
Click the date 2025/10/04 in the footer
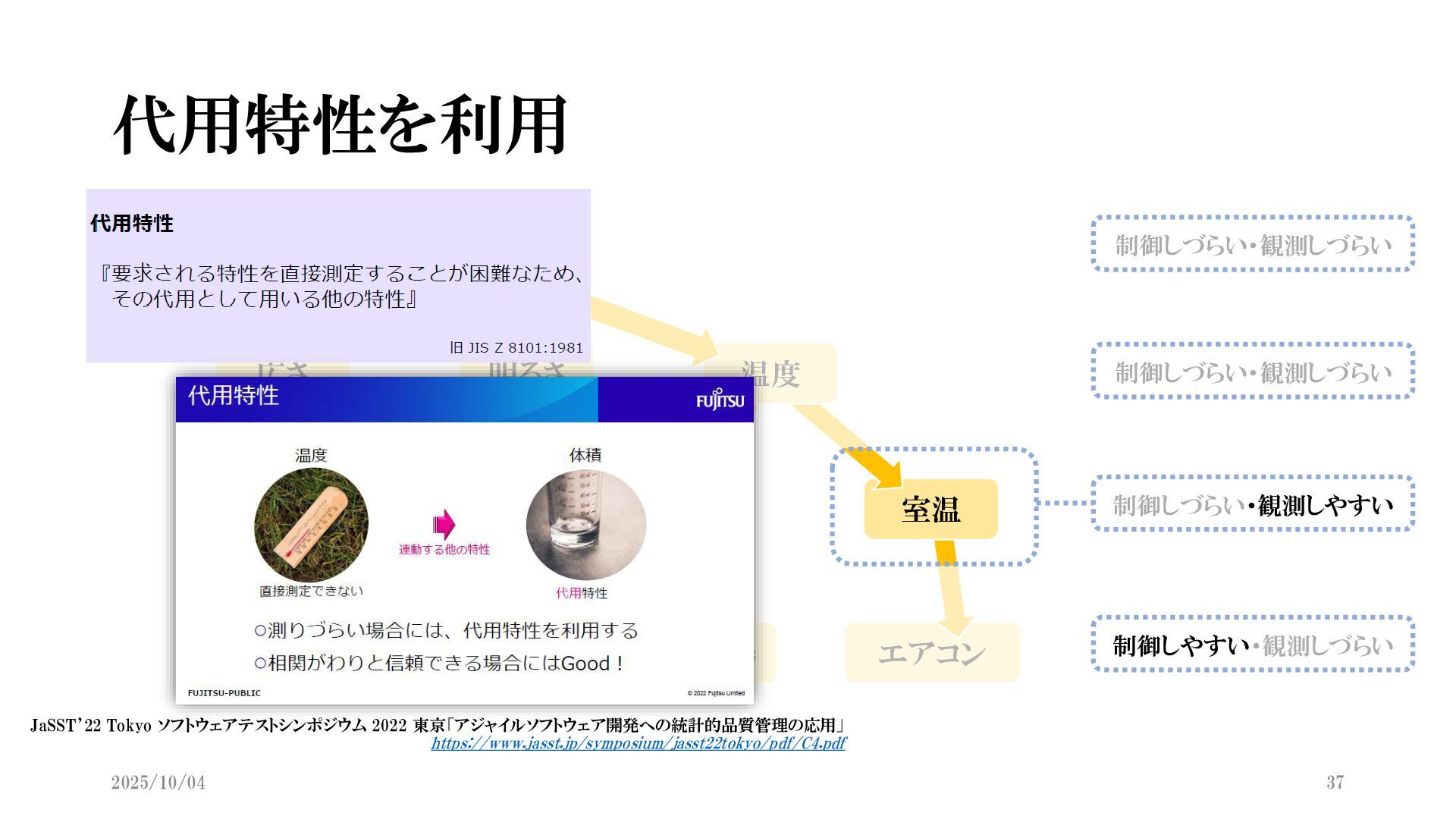click(158, 783)
